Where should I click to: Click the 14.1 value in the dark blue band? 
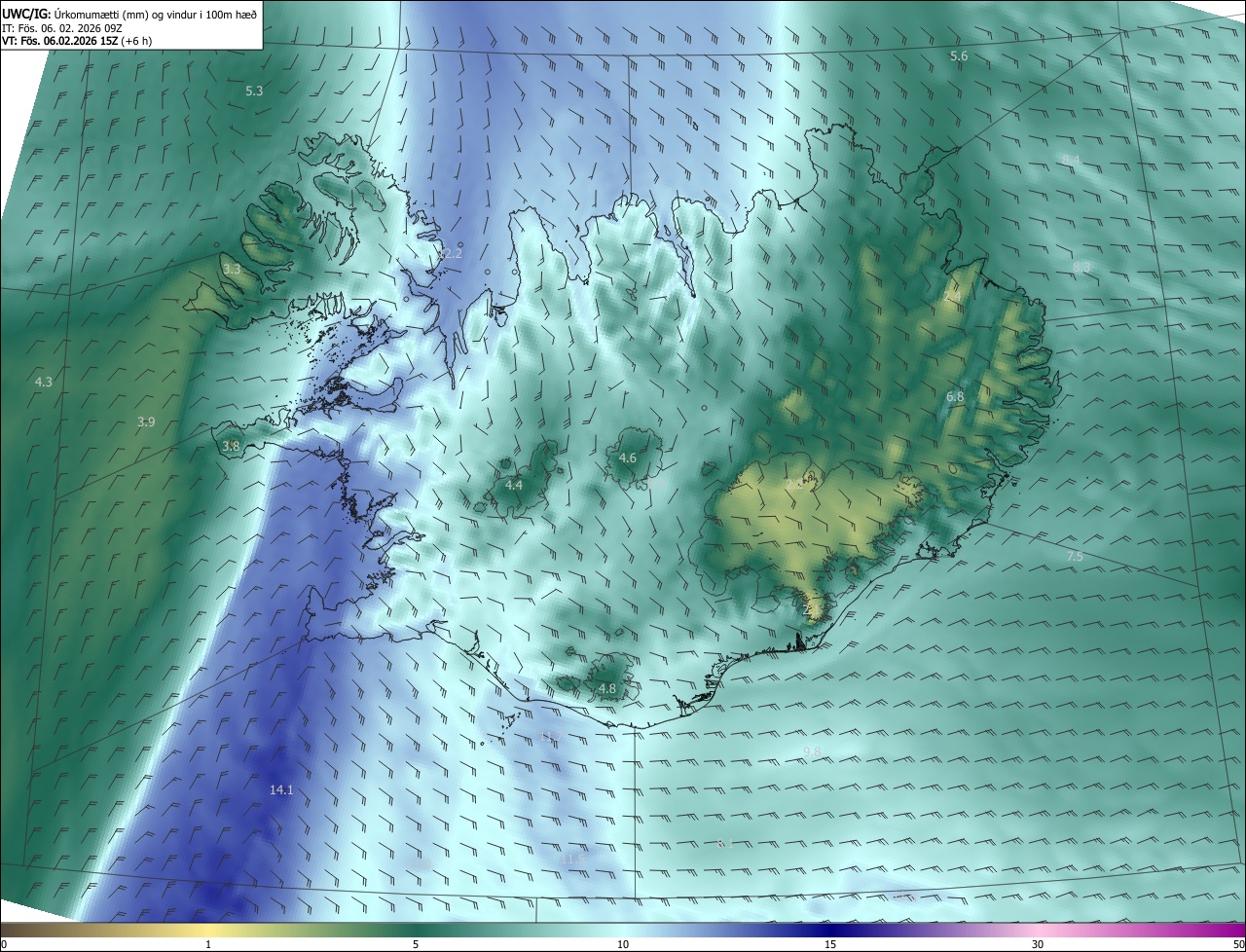pos(281,790)
